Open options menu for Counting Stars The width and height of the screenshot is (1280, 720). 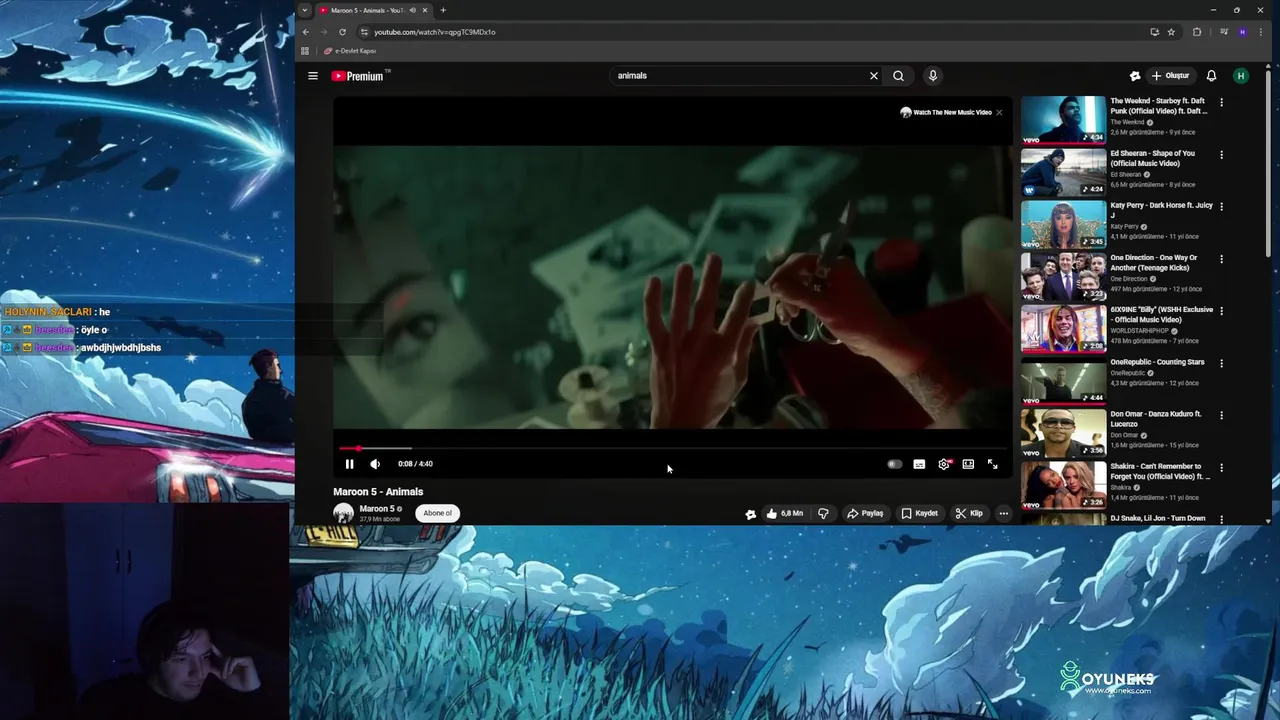coord(1221,363)
